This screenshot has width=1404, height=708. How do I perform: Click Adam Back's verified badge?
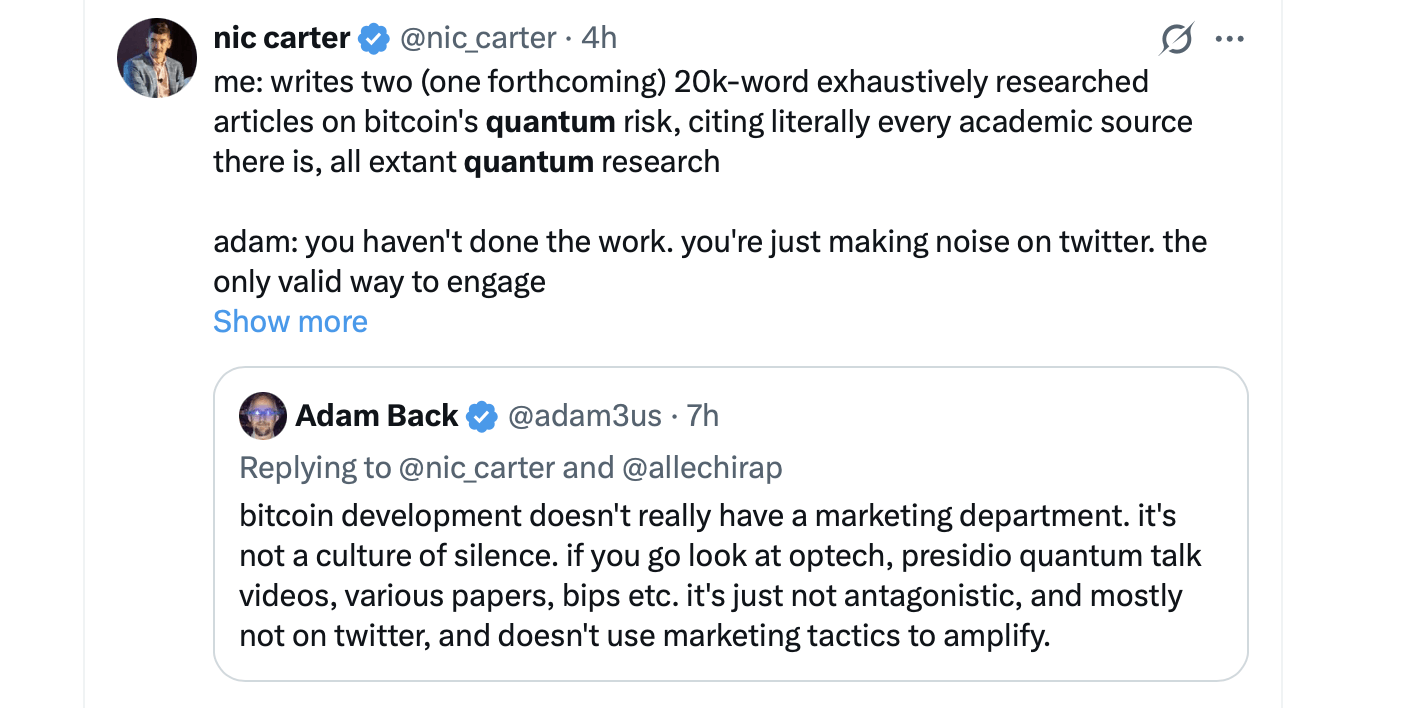pos(482,416)
